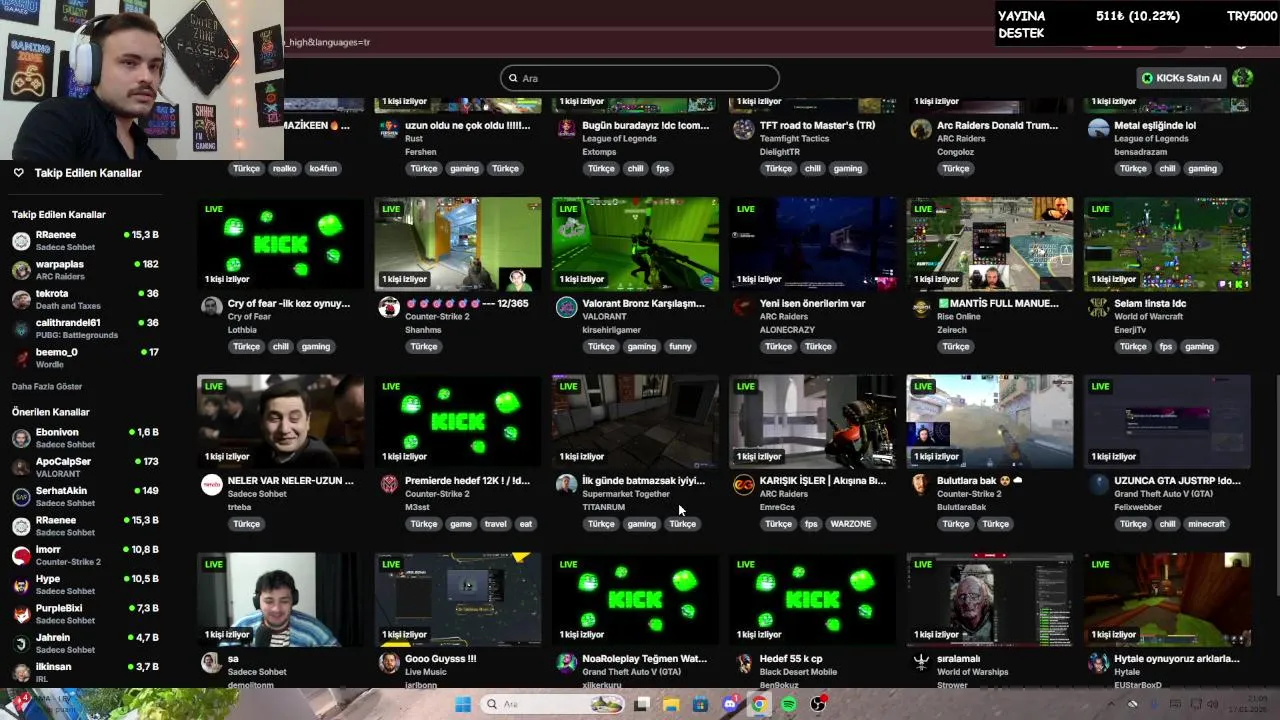Click Premierde hedef 12K stream title

pos(467,481)
